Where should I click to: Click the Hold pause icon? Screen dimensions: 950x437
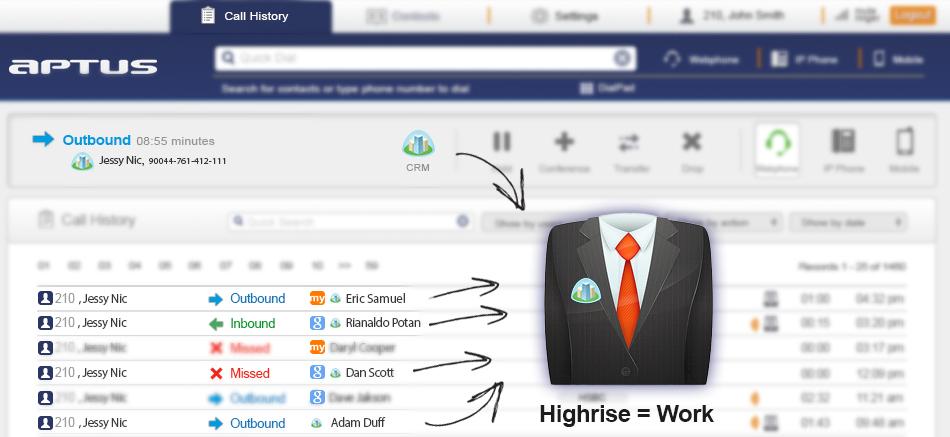tap(502, 142)
